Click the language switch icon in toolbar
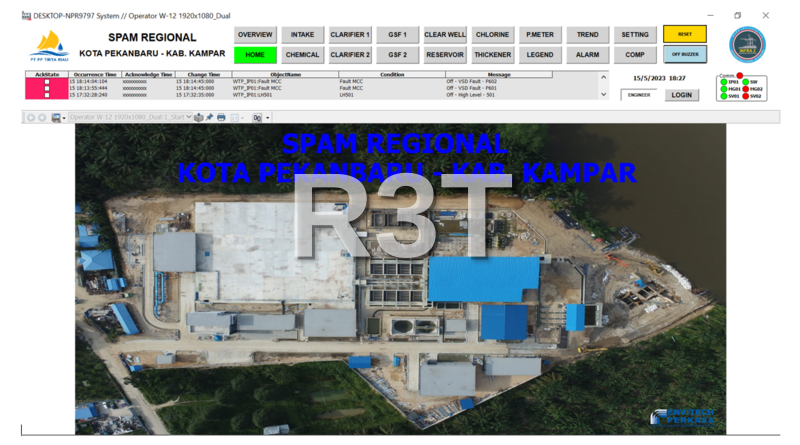This screenshot has height=445, width=800. coord(257,117)
